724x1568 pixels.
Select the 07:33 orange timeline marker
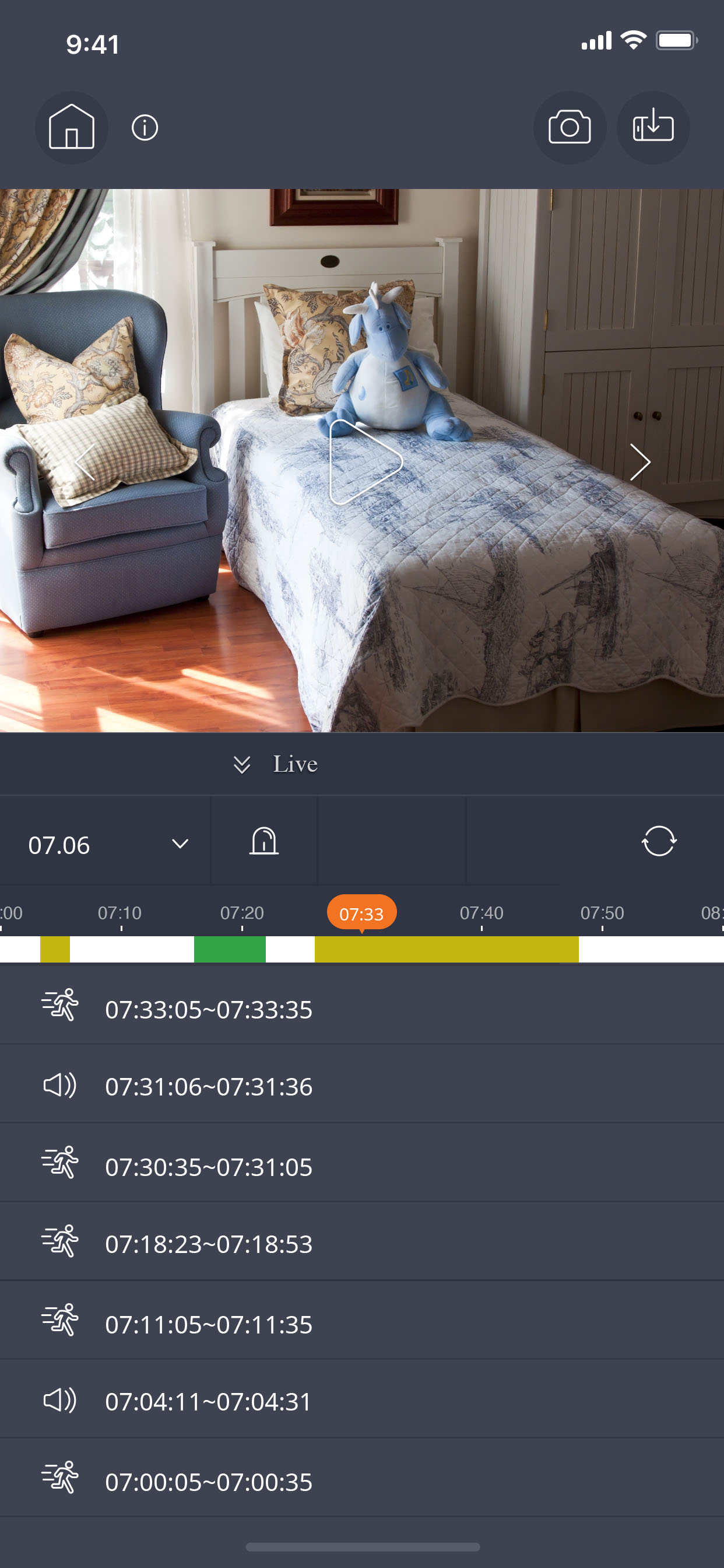pos(361,913)
